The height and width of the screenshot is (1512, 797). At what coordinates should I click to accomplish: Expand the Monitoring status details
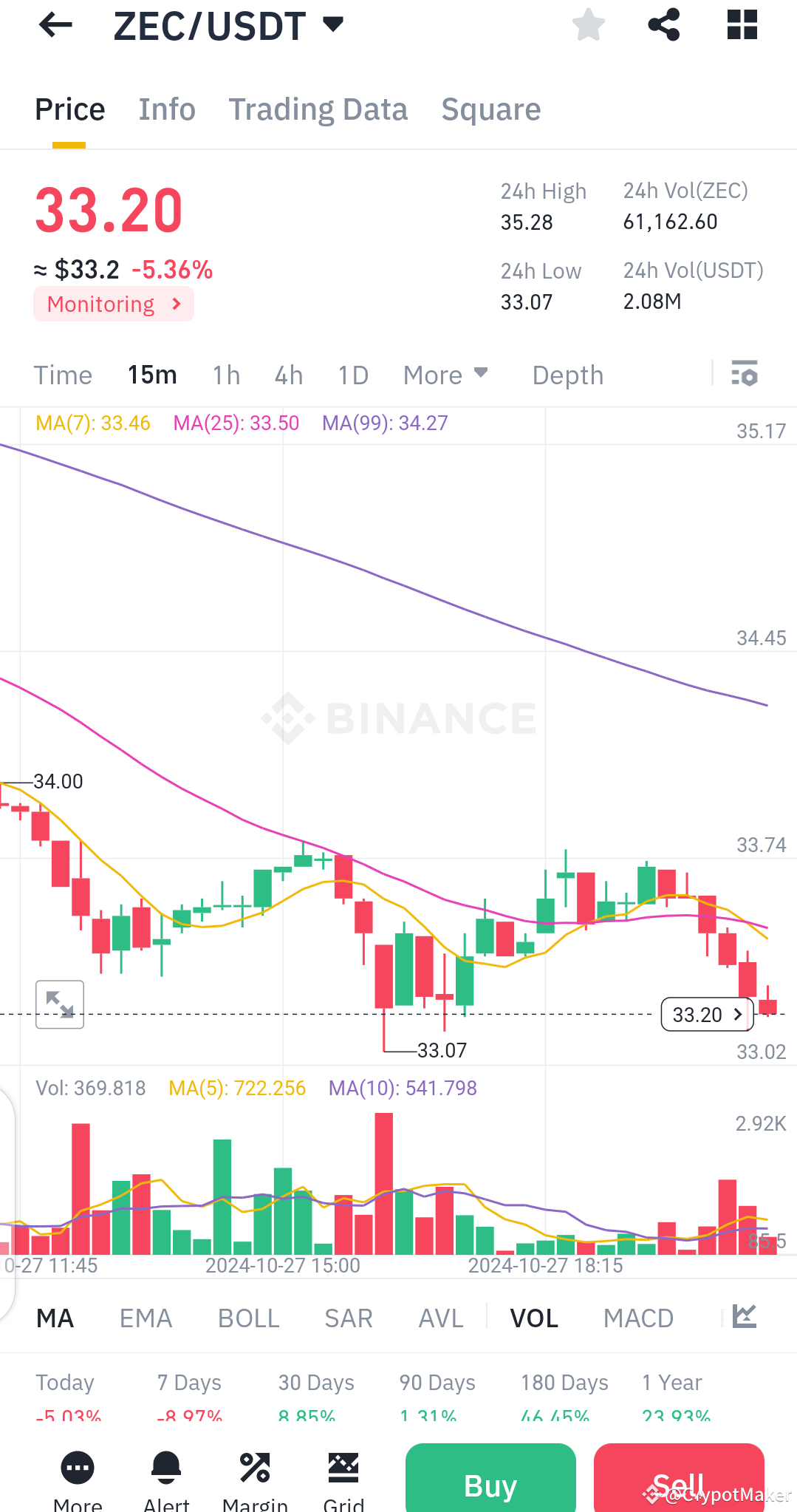click(x=113, y=303)
